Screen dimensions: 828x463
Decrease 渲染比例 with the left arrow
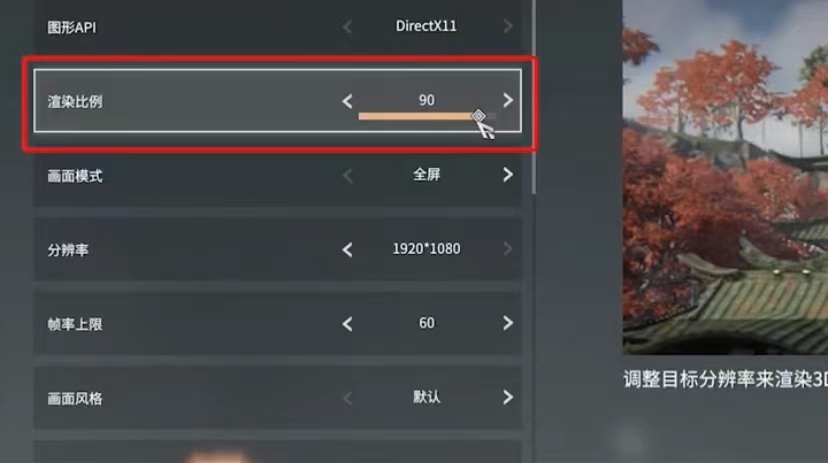tap(347, 101)
